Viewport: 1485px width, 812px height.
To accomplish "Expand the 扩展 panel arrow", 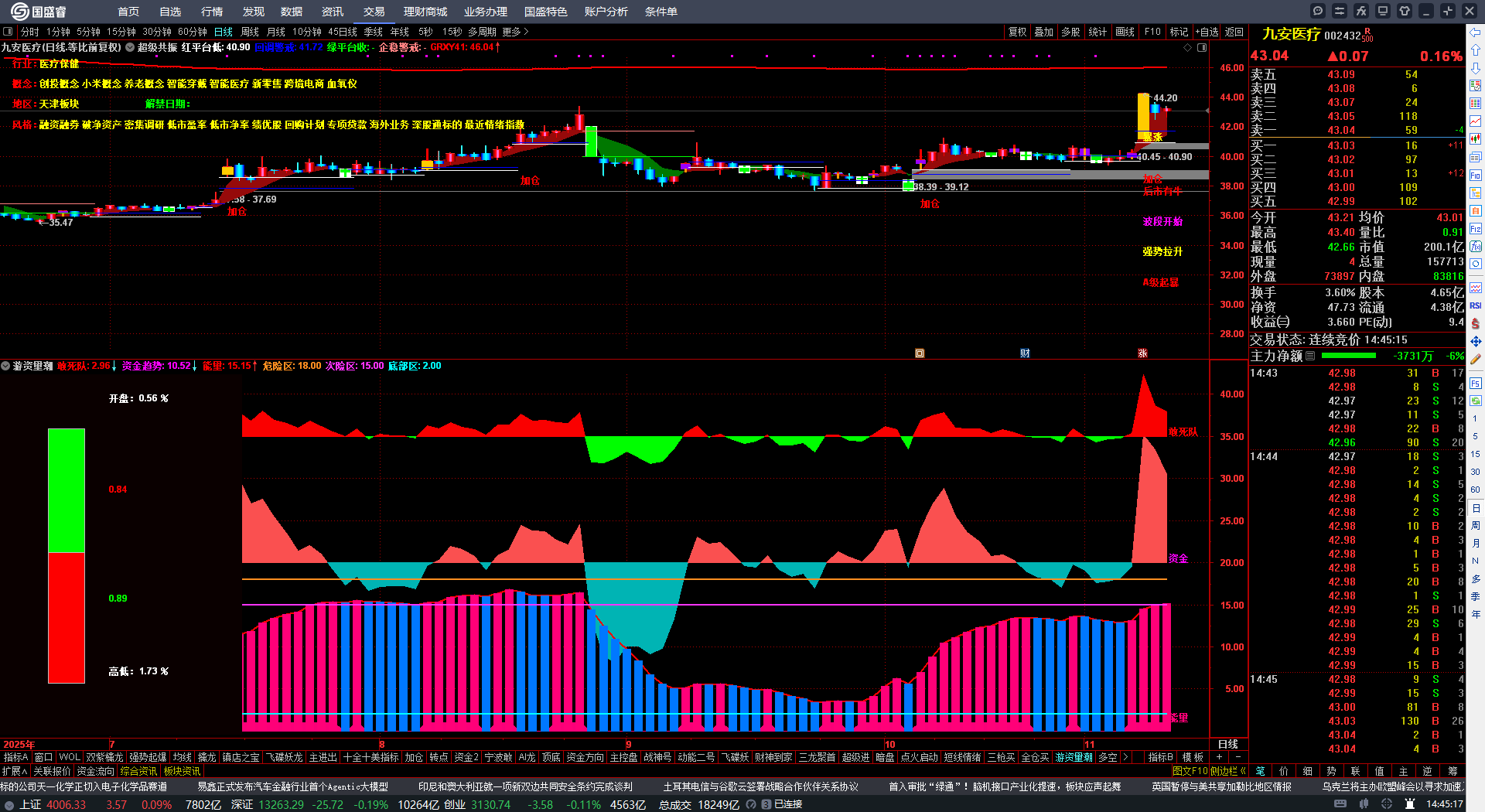I will click(15, 771).
